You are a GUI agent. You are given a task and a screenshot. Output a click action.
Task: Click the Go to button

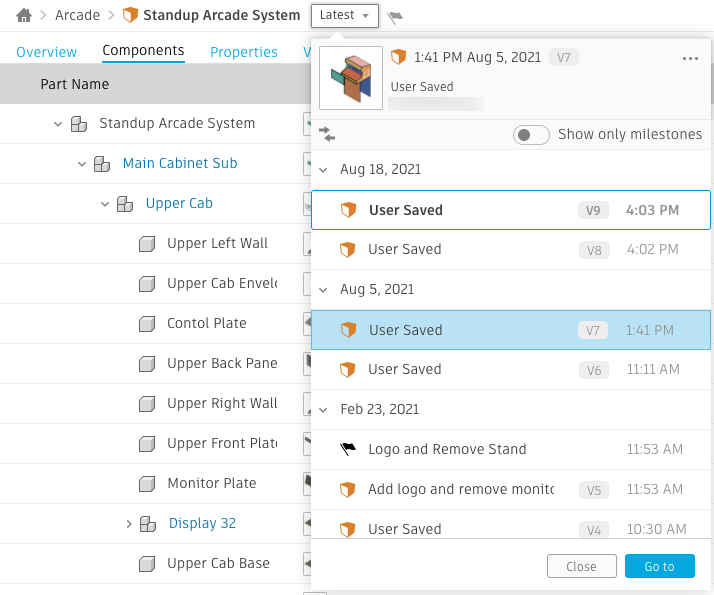tap(659, 566)
